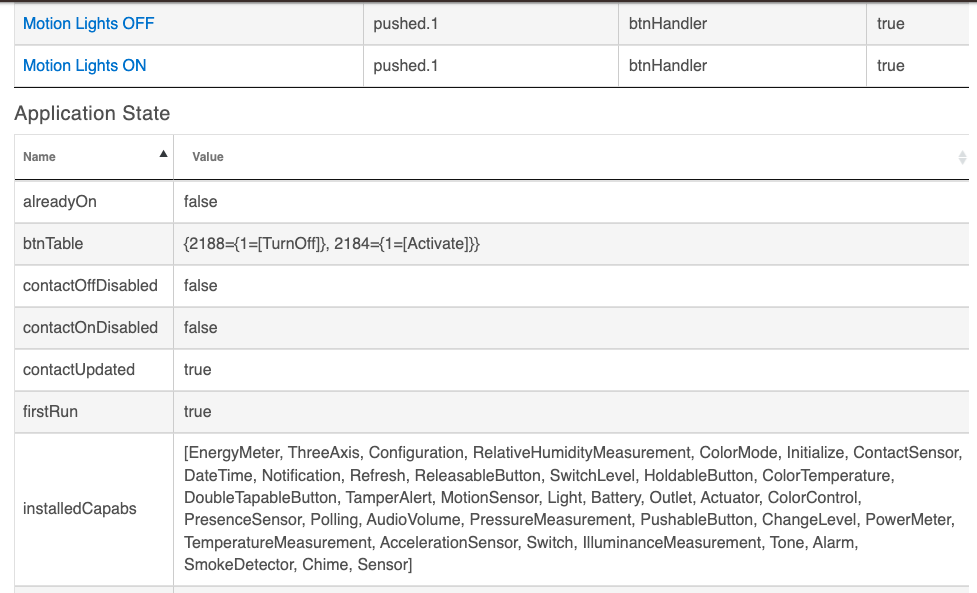The width and height of the screenshot is (977, 593).
Task: Click btnHandler in Motion Lights OFF row
Action: tap(668, 24)
